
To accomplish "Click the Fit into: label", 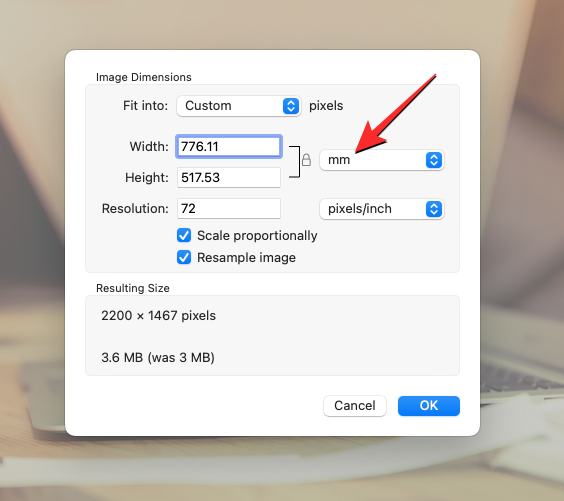I will (x=145, y=106).
